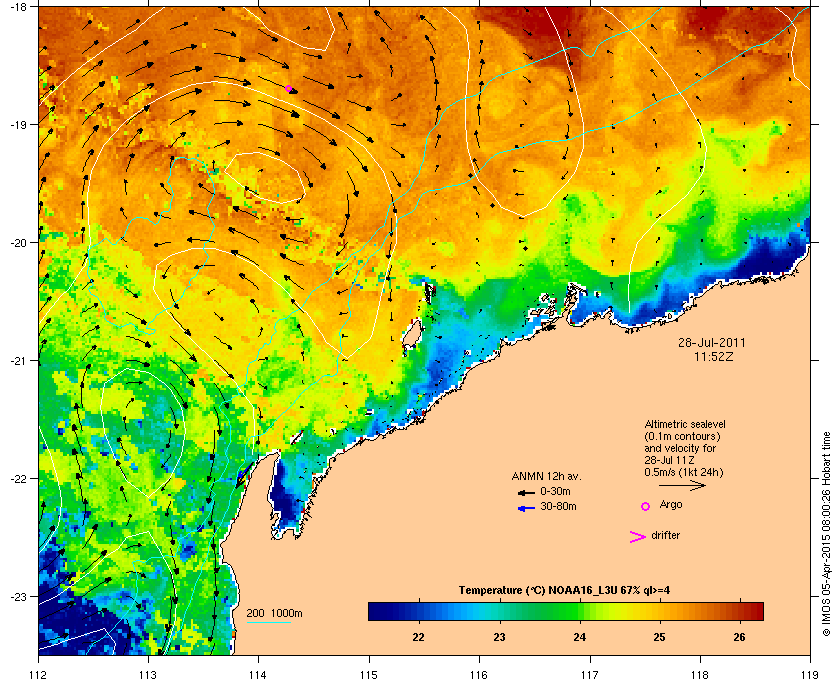Click the 11:52Z time label
The width and height of the screenshot is (840, 680).
pyautogui.click(x=714, y=356)
